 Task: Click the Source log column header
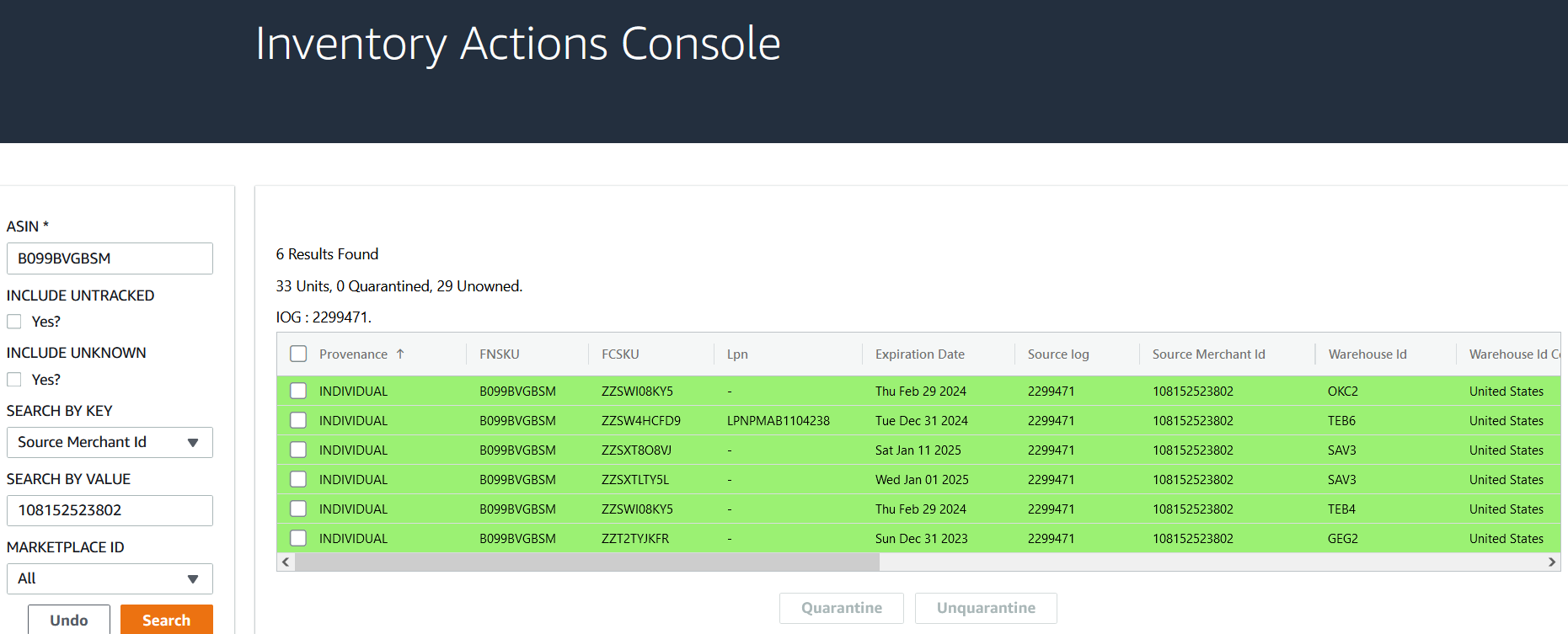click(x=1058, y=354)
